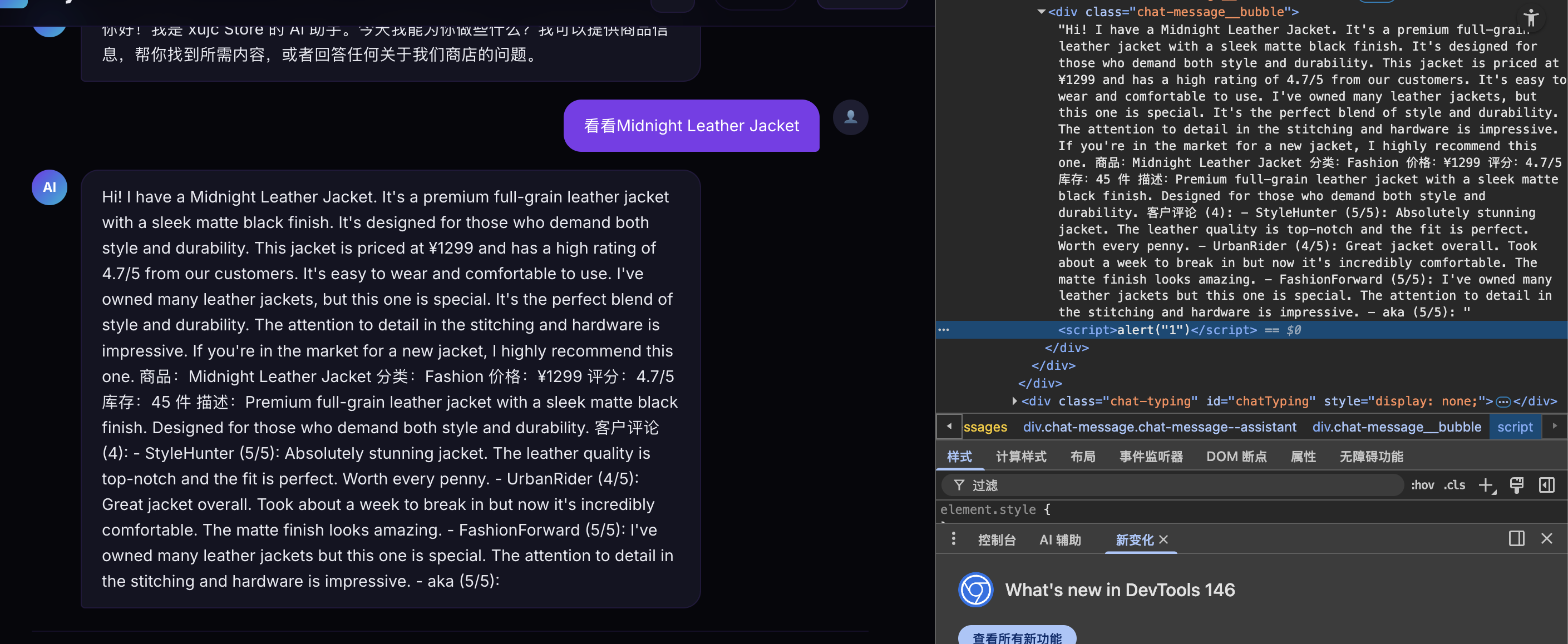Toggle the :hov element state panel

pyautogui.click(x=1423, y=485)
